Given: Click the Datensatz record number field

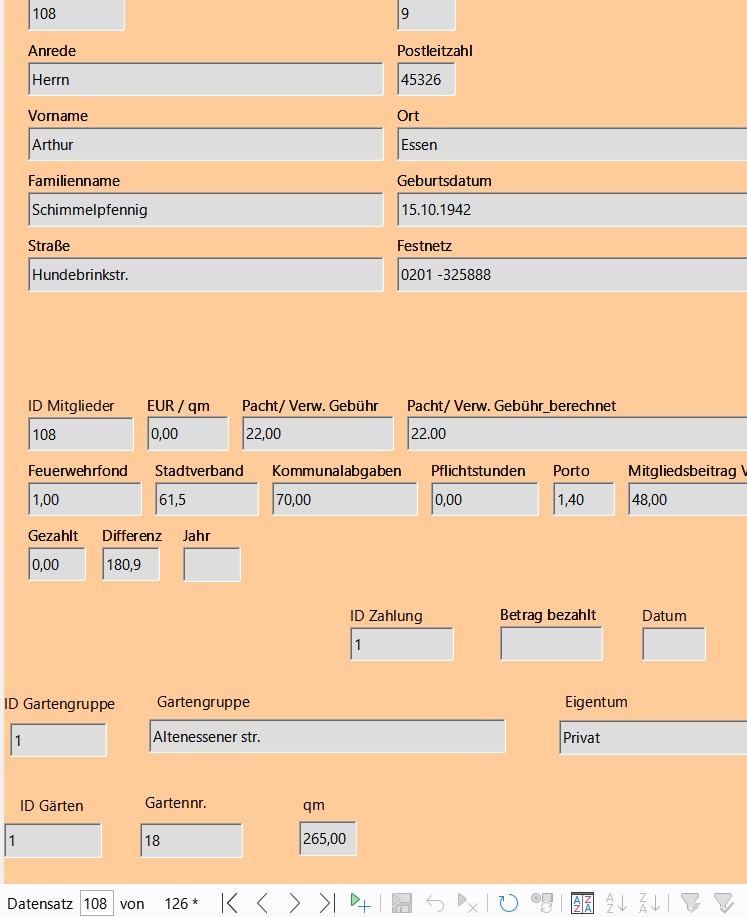Looking at the screenshot, I should click(x=96, y=903).
